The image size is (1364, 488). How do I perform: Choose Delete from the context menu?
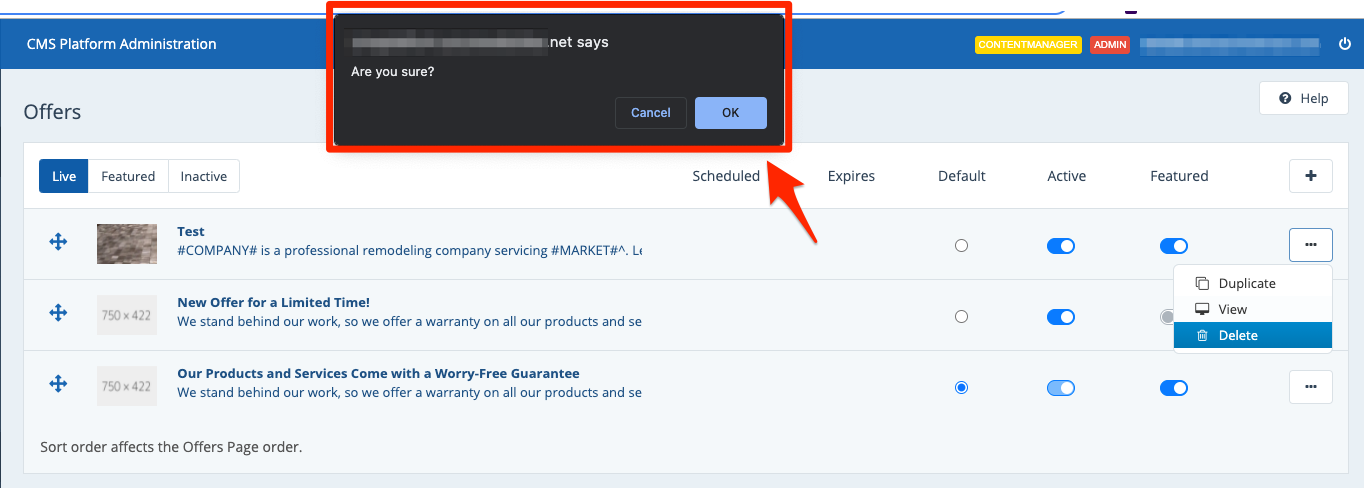[1238, 335]
